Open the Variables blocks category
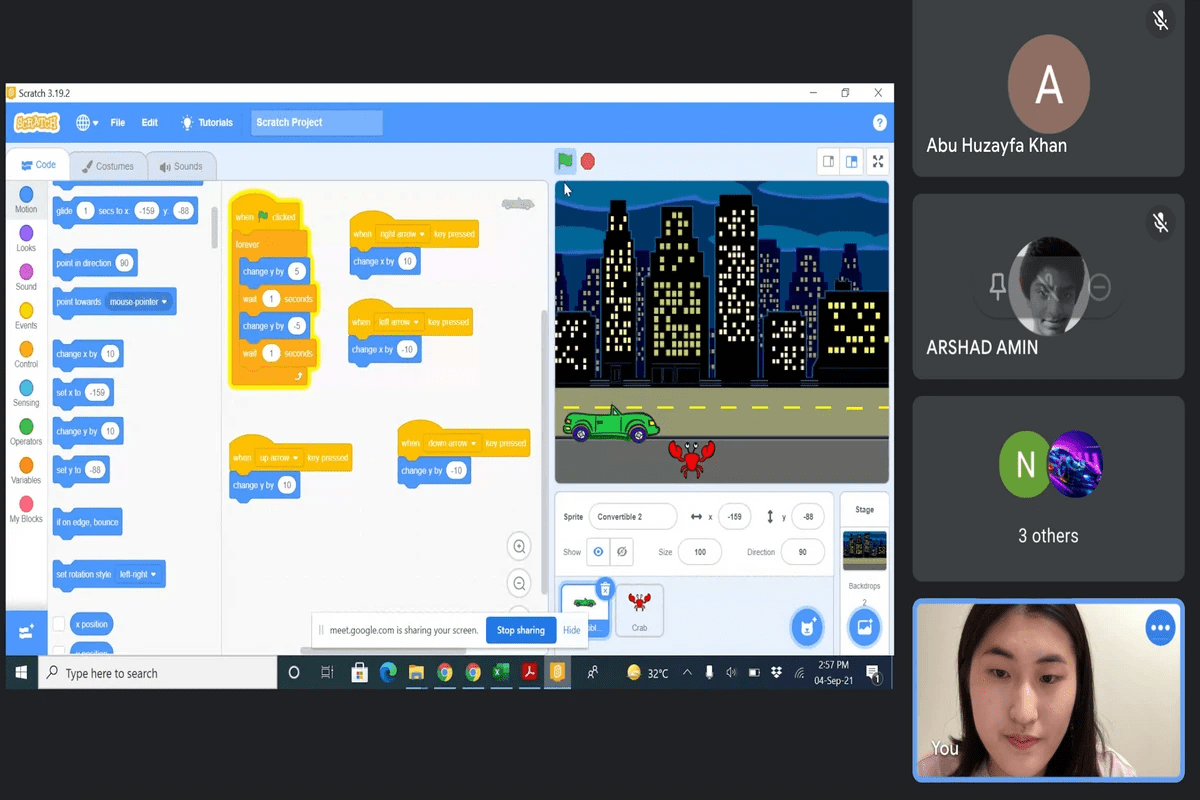 point(26,471)
